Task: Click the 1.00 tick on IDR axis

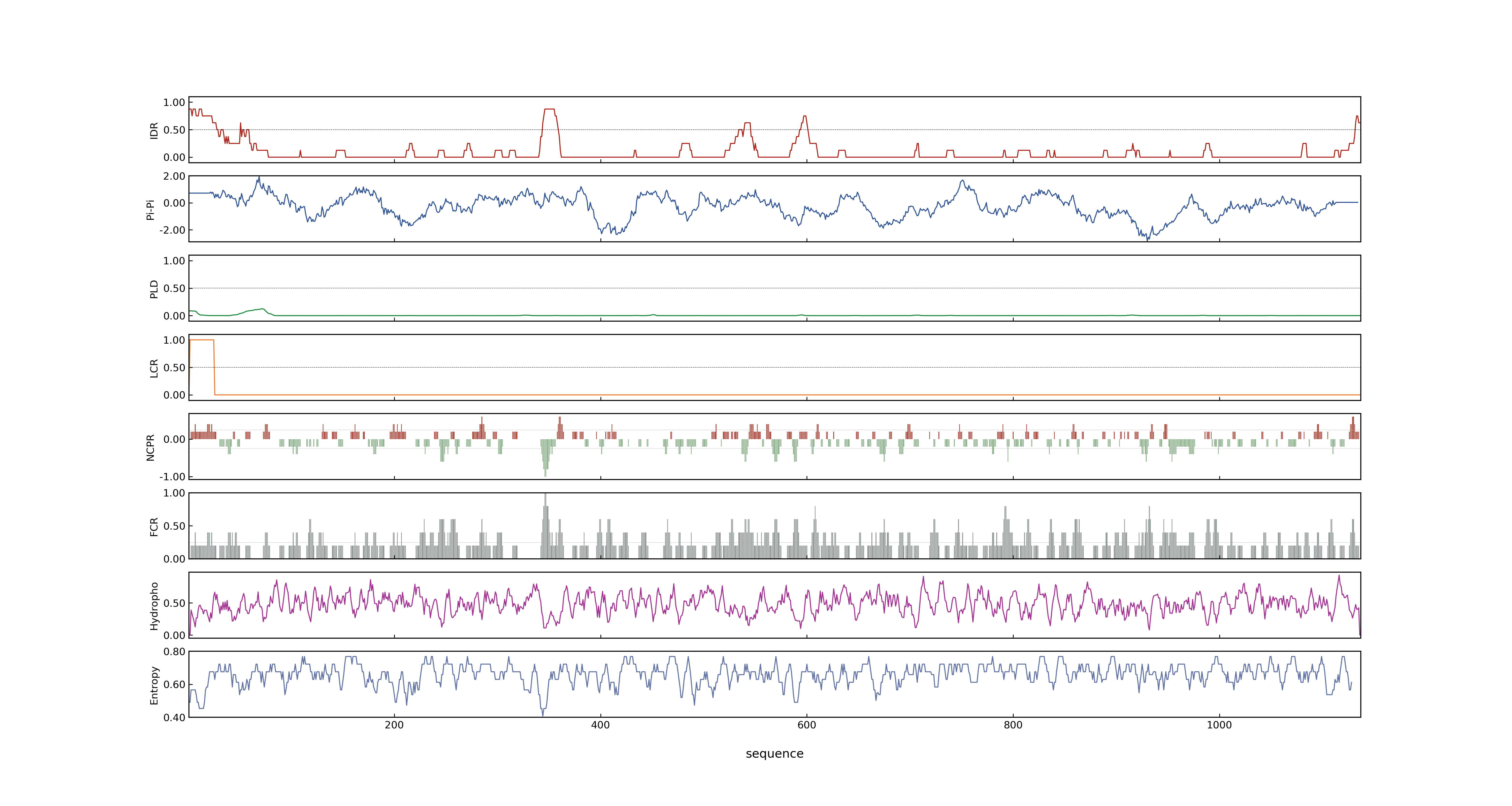Action: pos(174,103)
